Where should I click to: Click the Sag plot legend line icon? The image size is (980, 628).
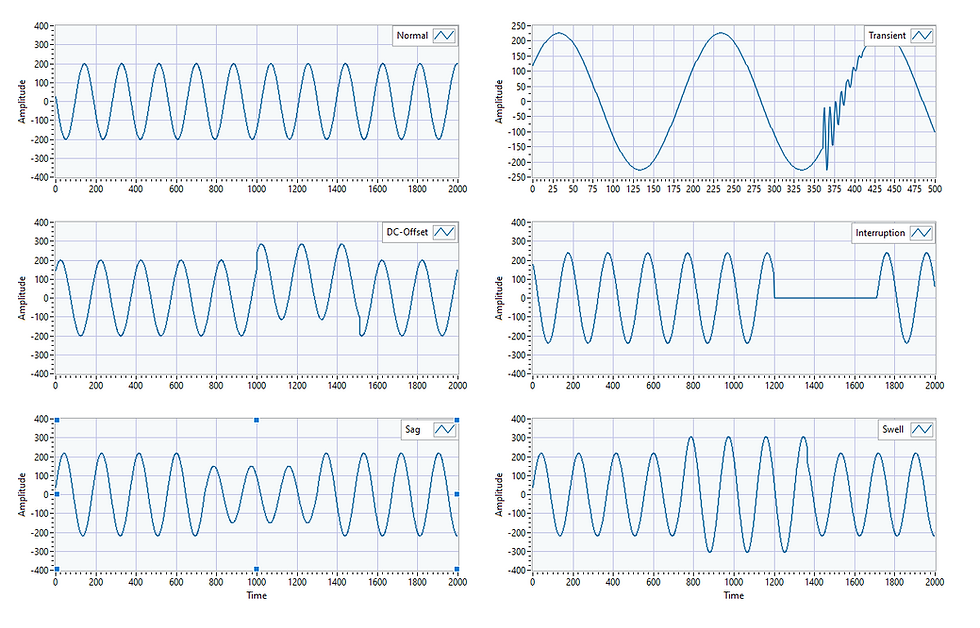(444, 429)
